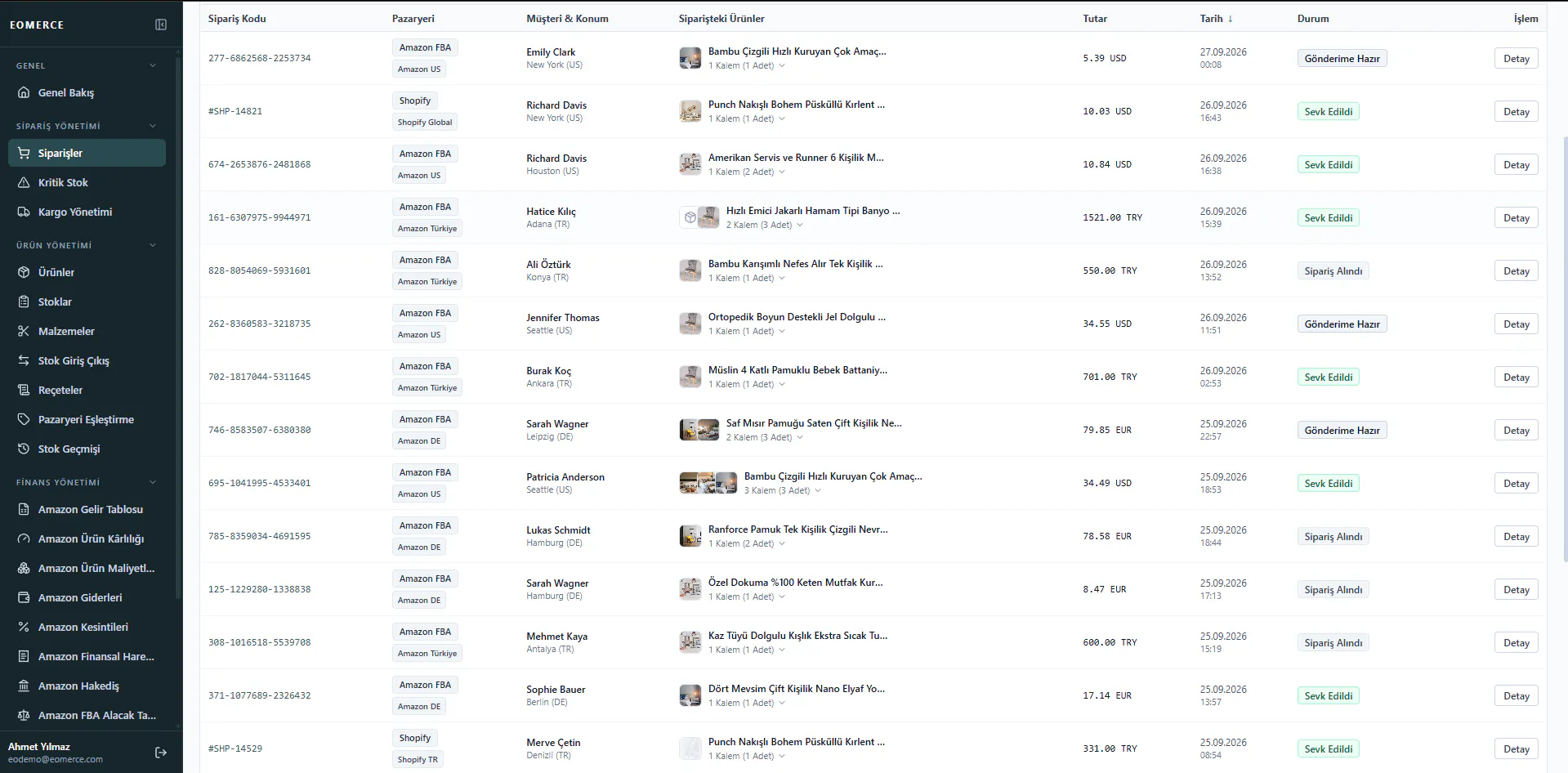Click Sipariş Alındı status of Ali Öztürk
1568x773 pixels.
1333,270
